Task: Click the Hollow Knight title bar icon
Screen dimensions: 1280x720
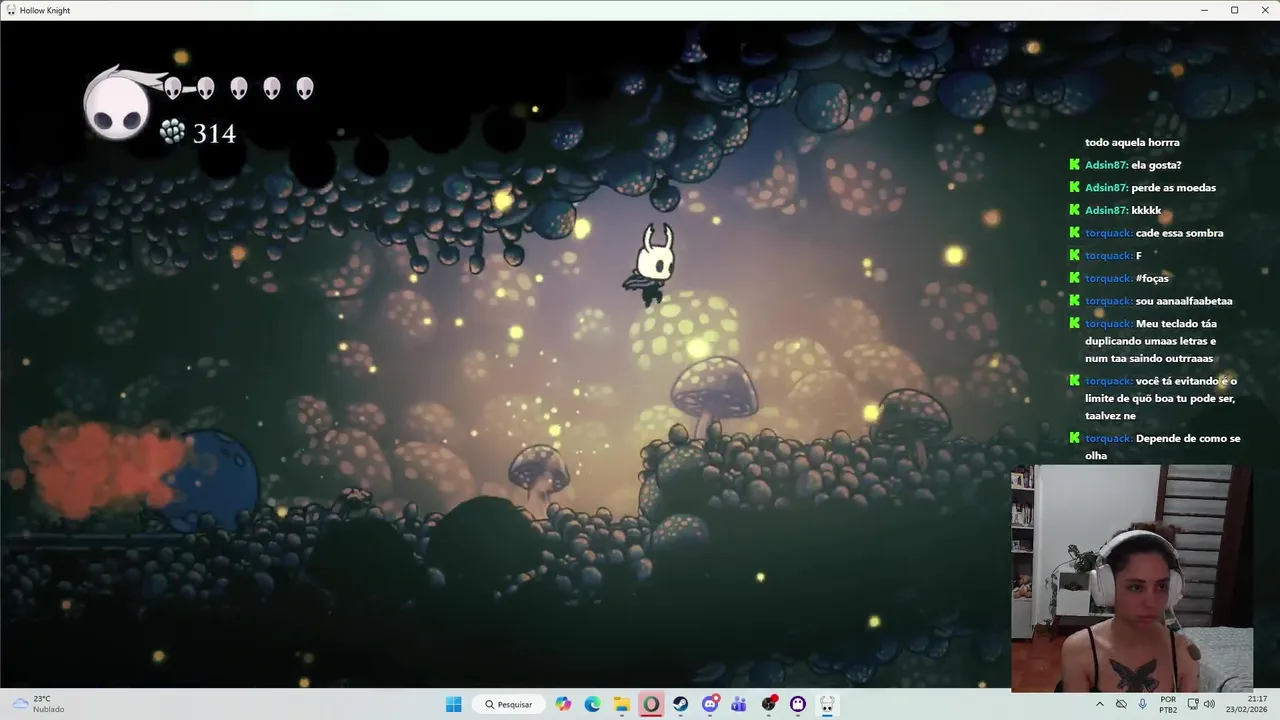Action: [11, 10]
